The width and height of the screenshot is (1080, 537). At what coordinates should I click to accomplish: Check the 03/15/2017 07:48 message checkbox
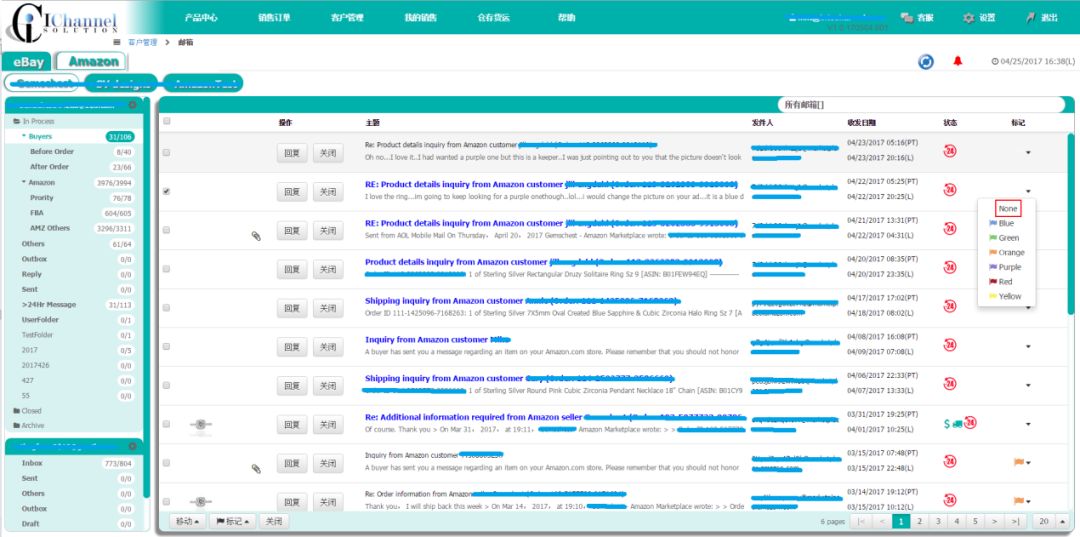point(166,463)
